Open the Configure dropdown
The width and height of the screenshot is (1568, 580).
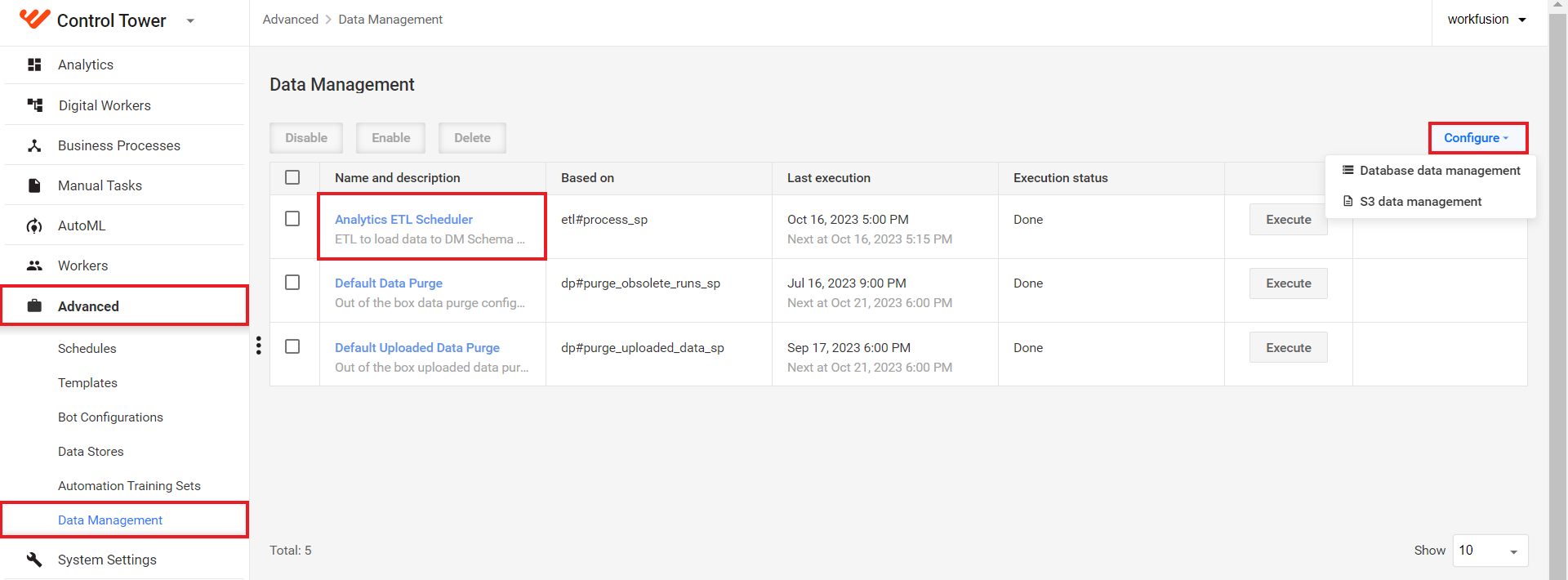1477,138
